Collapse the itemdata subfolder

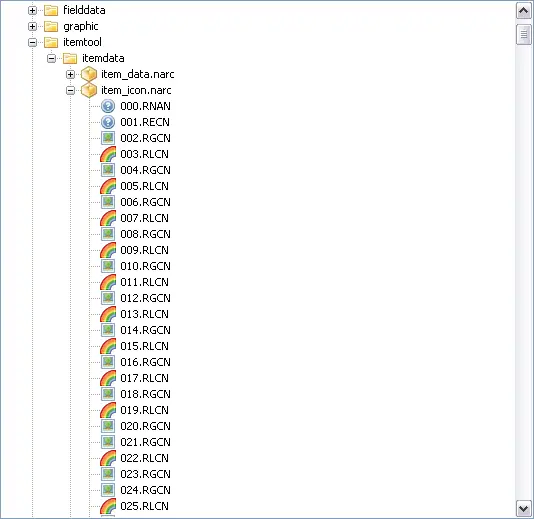click(x=51, y=59)
